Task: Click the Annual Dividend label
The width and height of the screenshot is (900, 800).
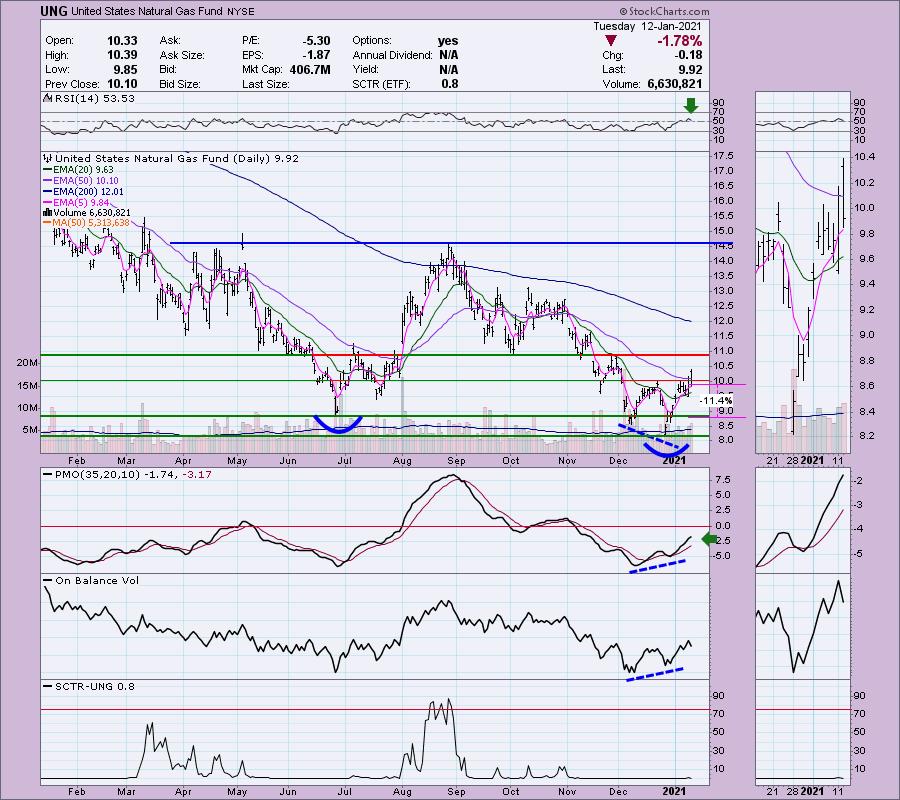Action: [x=393, y=55]
